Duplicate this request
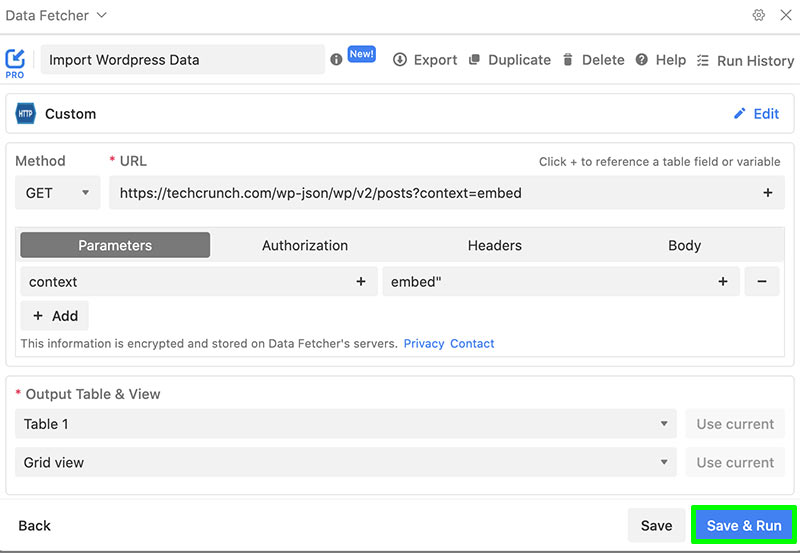The width and height of the screenshot is (800, 553). (509, 60)
